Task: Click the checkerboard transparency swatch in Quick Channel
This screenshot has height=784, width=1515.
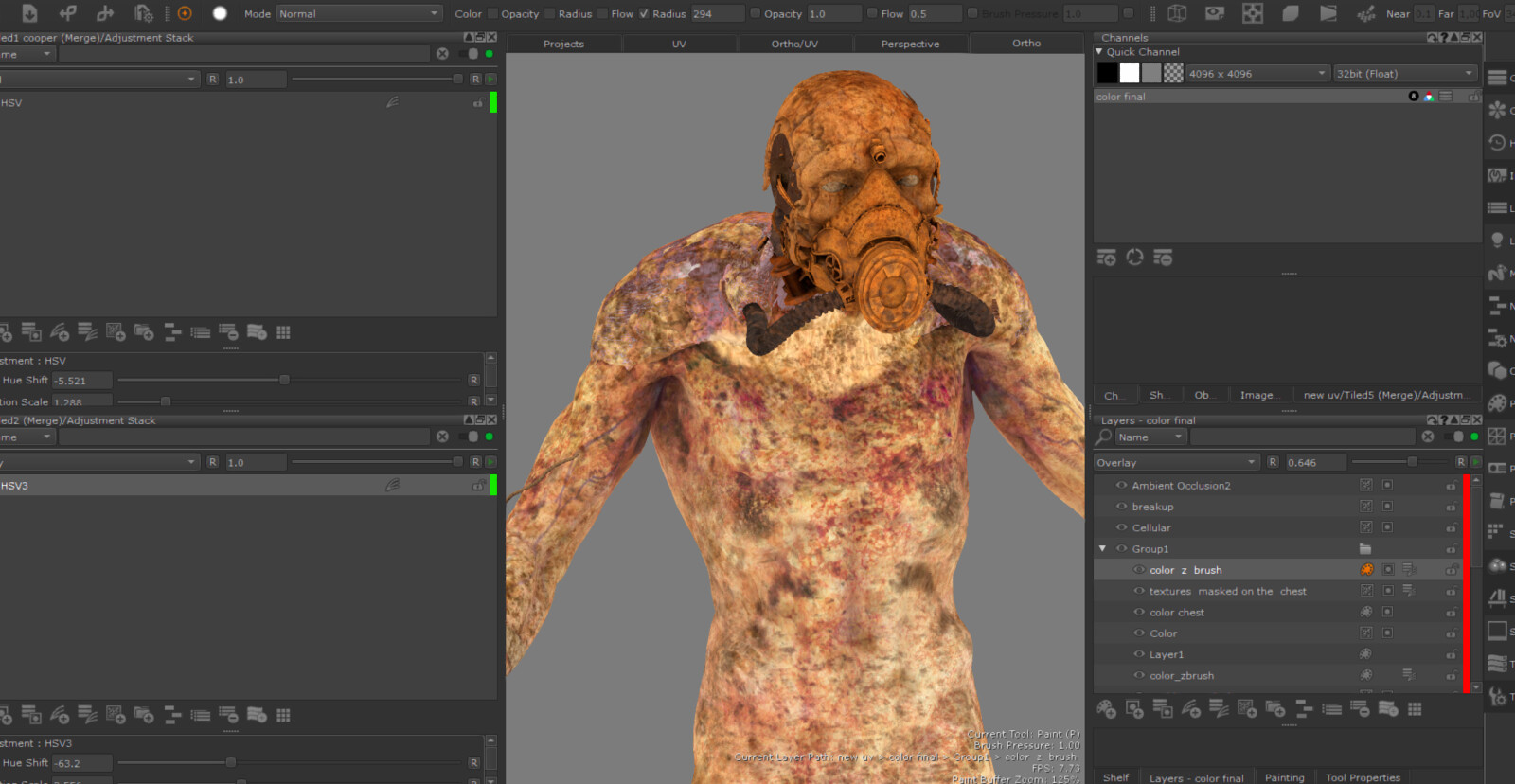Action: coord(1173,73)
